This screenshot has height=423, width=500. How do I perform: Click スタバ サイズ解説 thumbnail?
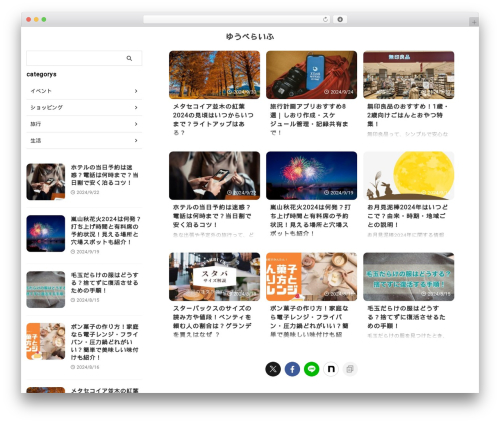[214, 277]
